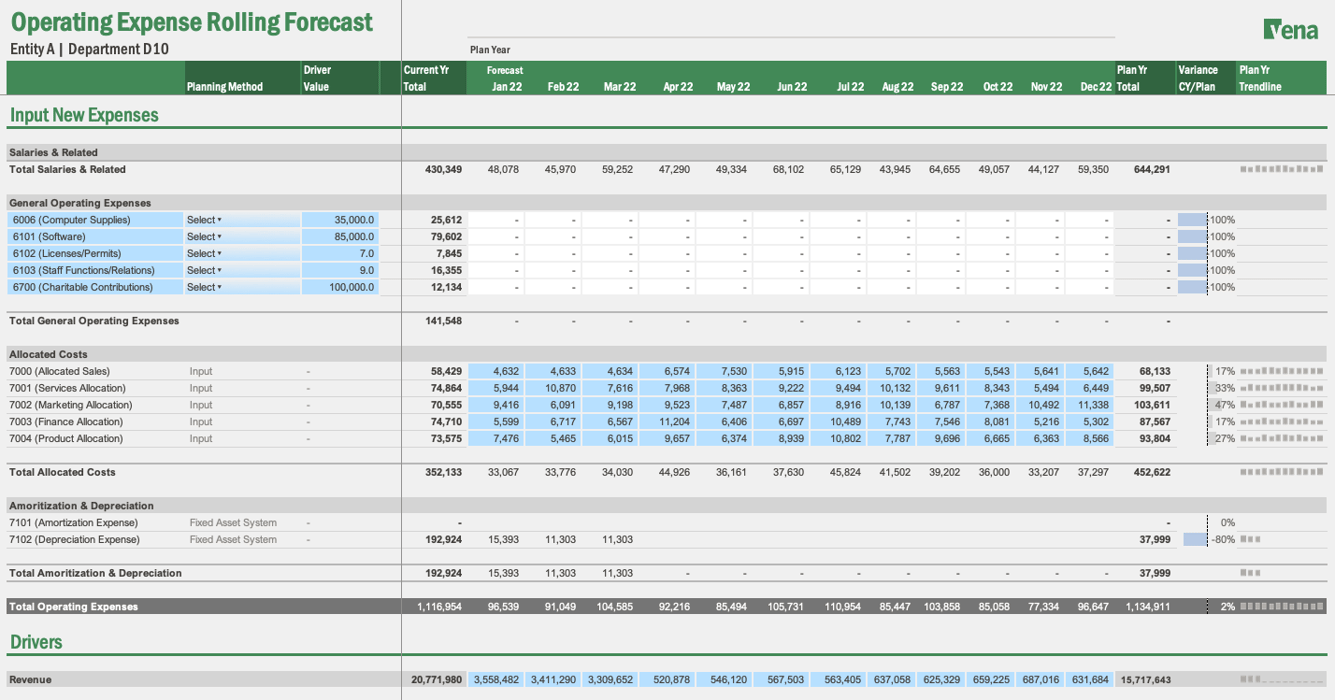The image size is (1335, 700).
Task: Click the Total Allocated Costs trendline sparkline
Action: tap(1283, 472)
